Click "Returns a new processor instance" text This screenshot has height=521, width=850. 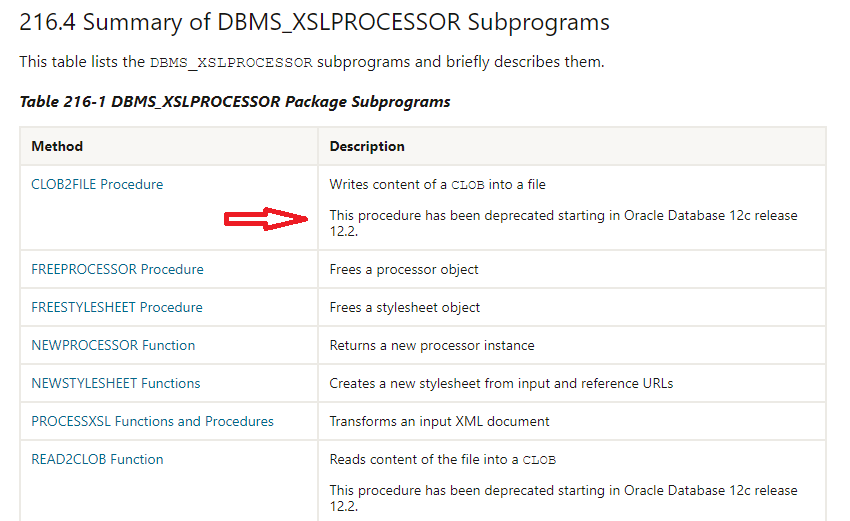(432, 345)
